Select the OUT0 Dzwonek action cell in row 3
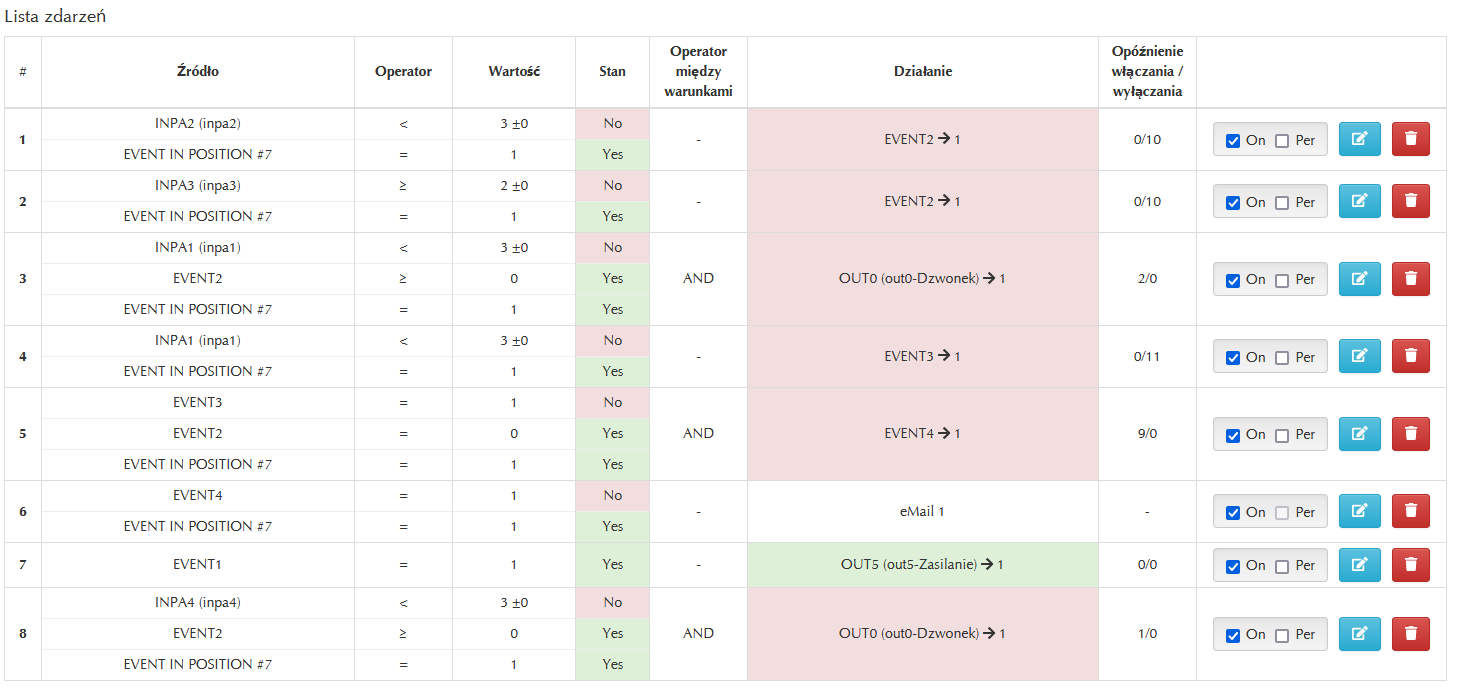The image size is (1458, 691). [922, 279]
